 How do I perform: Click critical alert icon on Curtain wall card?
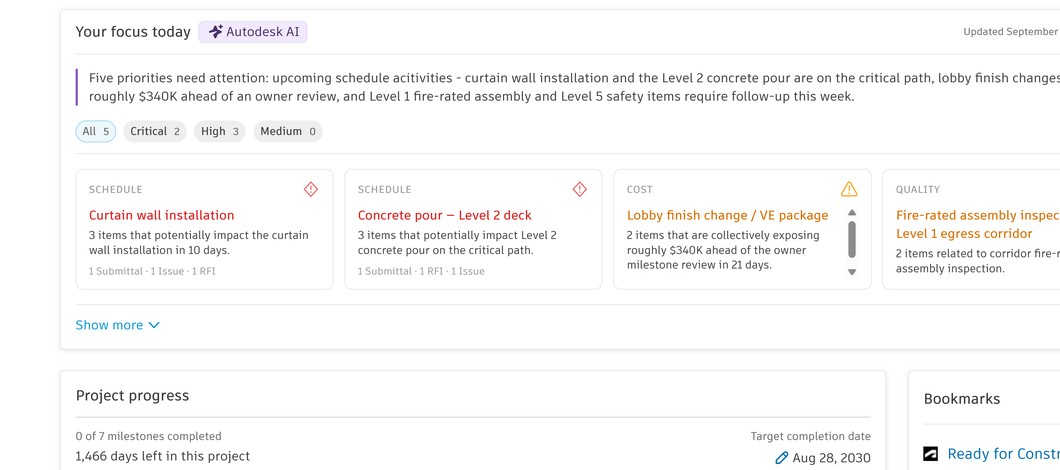pyautogui.click(x=310, y=189)
